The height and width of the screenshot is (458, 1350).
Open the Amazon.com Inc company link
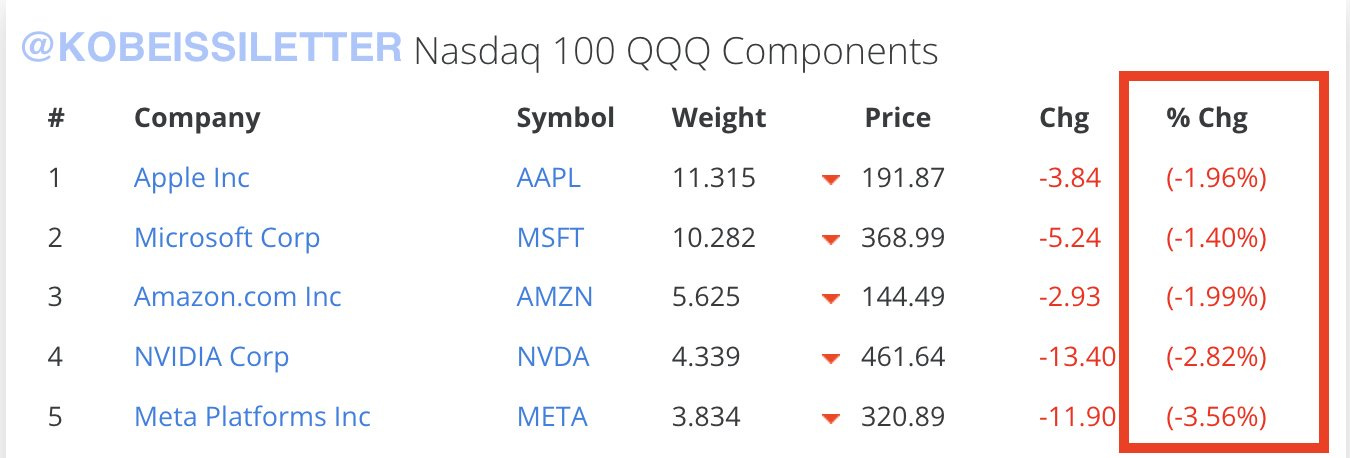(x=238, y=297)
